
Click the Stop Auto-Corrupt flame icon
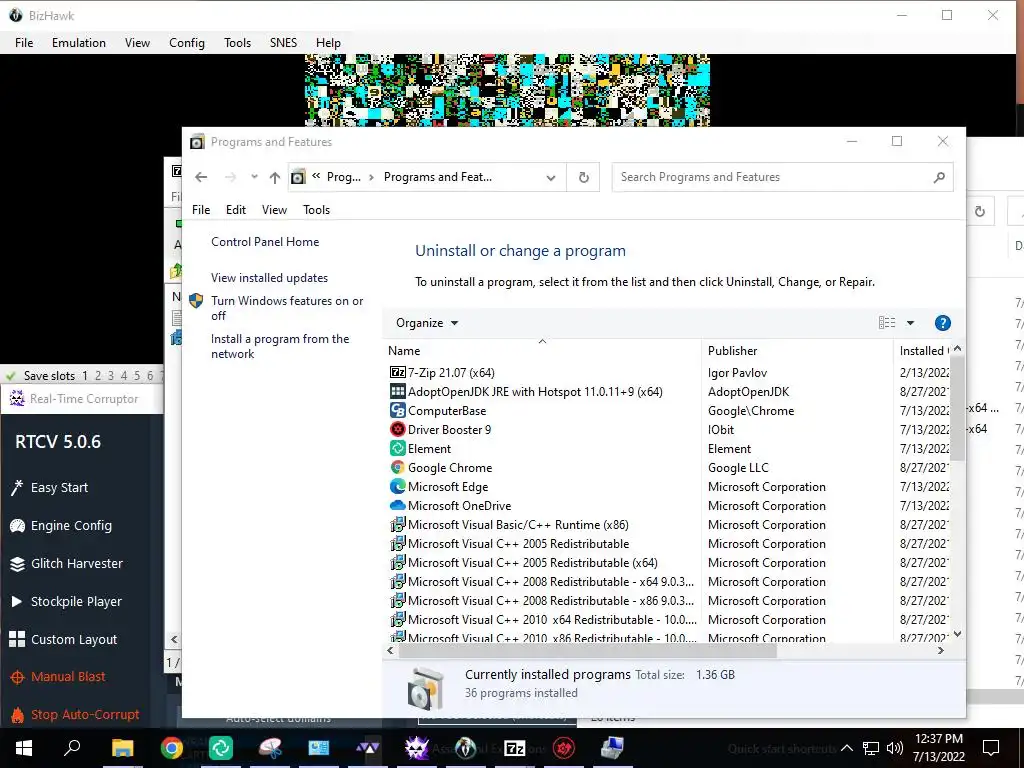(17, 715)
